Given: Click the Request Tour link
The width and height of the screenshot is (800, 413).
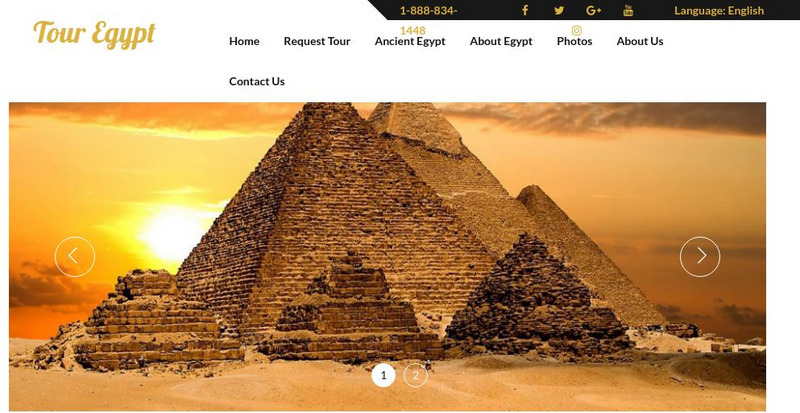Looking at the screenshot, I should pyautogui.click(x=317, y=41).
